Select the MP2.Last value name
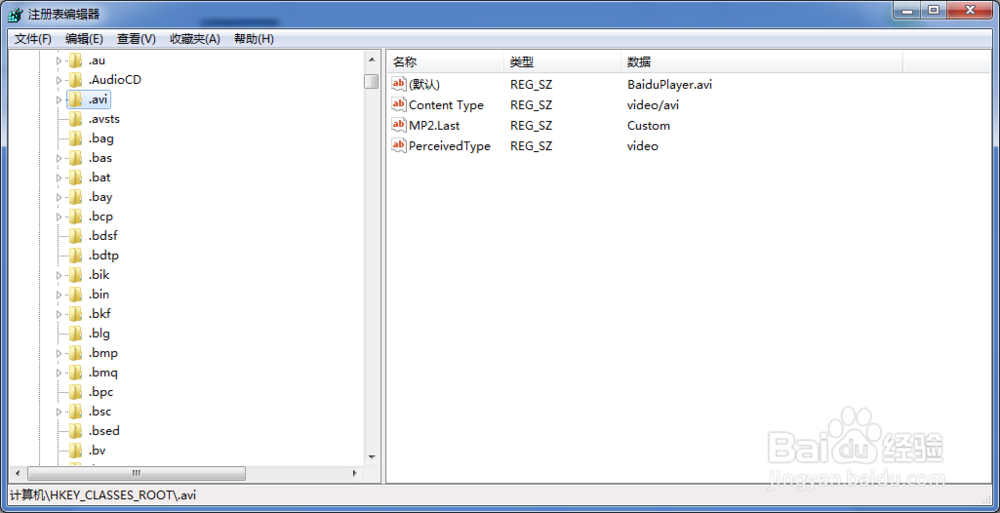Image resolution: width=1000 pixels, height=513 pixels. click(x=434, y=125)
